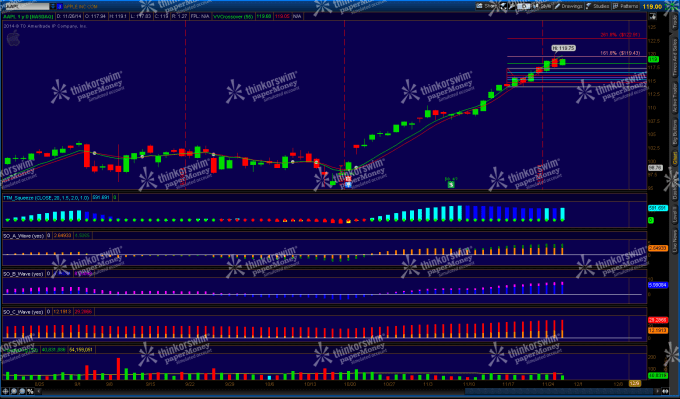
Task: Click the pointer icon above the price axis
Action: tap(652, 16)
